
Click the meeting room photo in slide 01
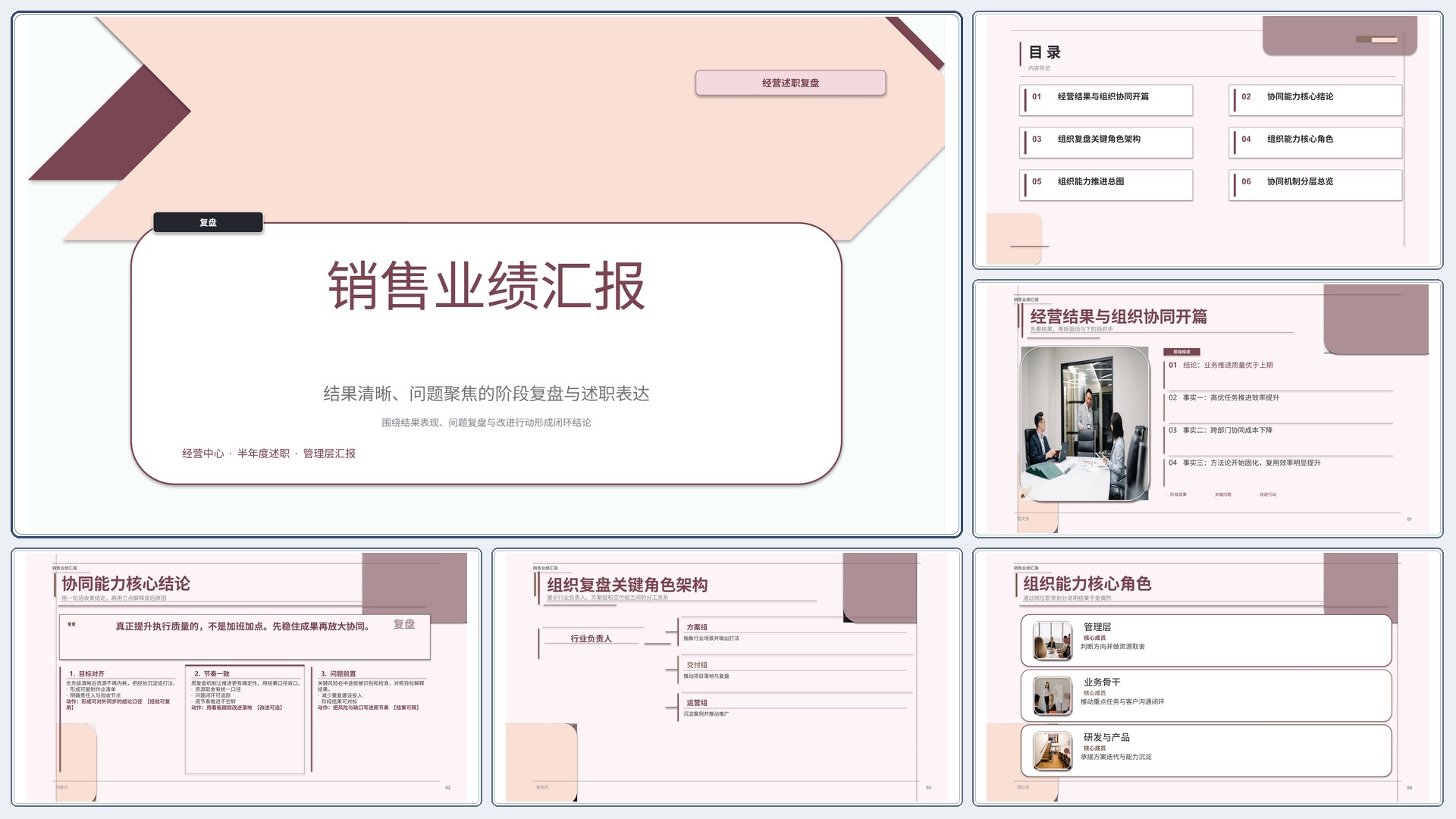pos(1084,423)
